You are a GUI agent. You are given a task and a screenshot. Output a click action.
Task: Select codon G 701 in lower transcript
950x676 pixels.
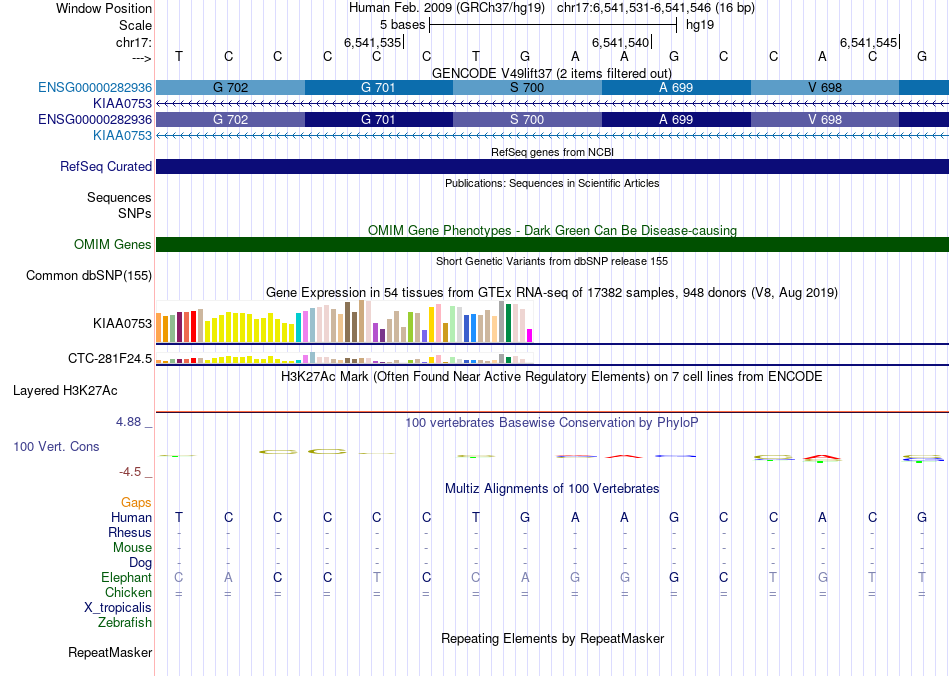pos(379,119)
